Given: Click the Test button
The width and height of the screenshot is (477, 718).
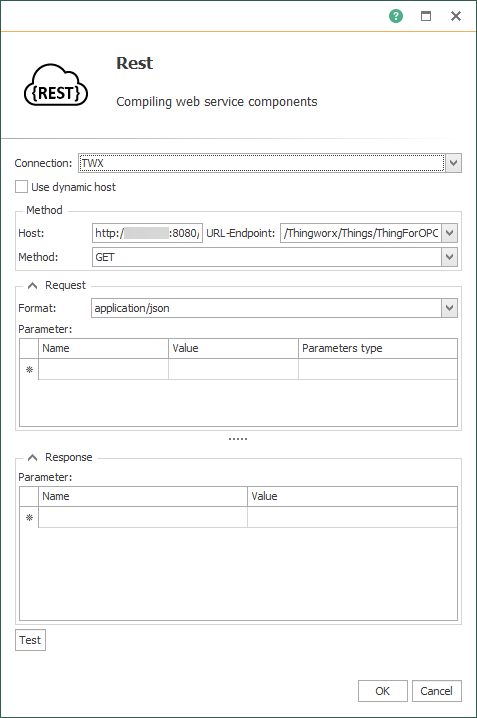Looking at the screenshot, I should pos(30,640).
